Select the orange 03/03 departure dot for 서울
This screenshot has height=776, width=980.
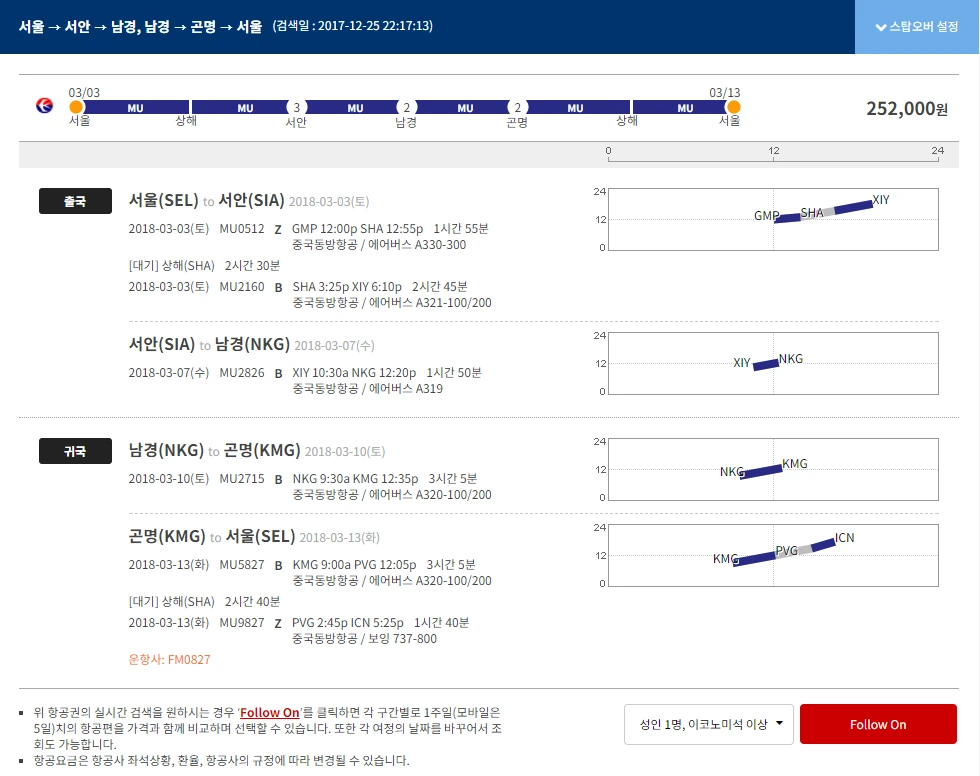77,105
